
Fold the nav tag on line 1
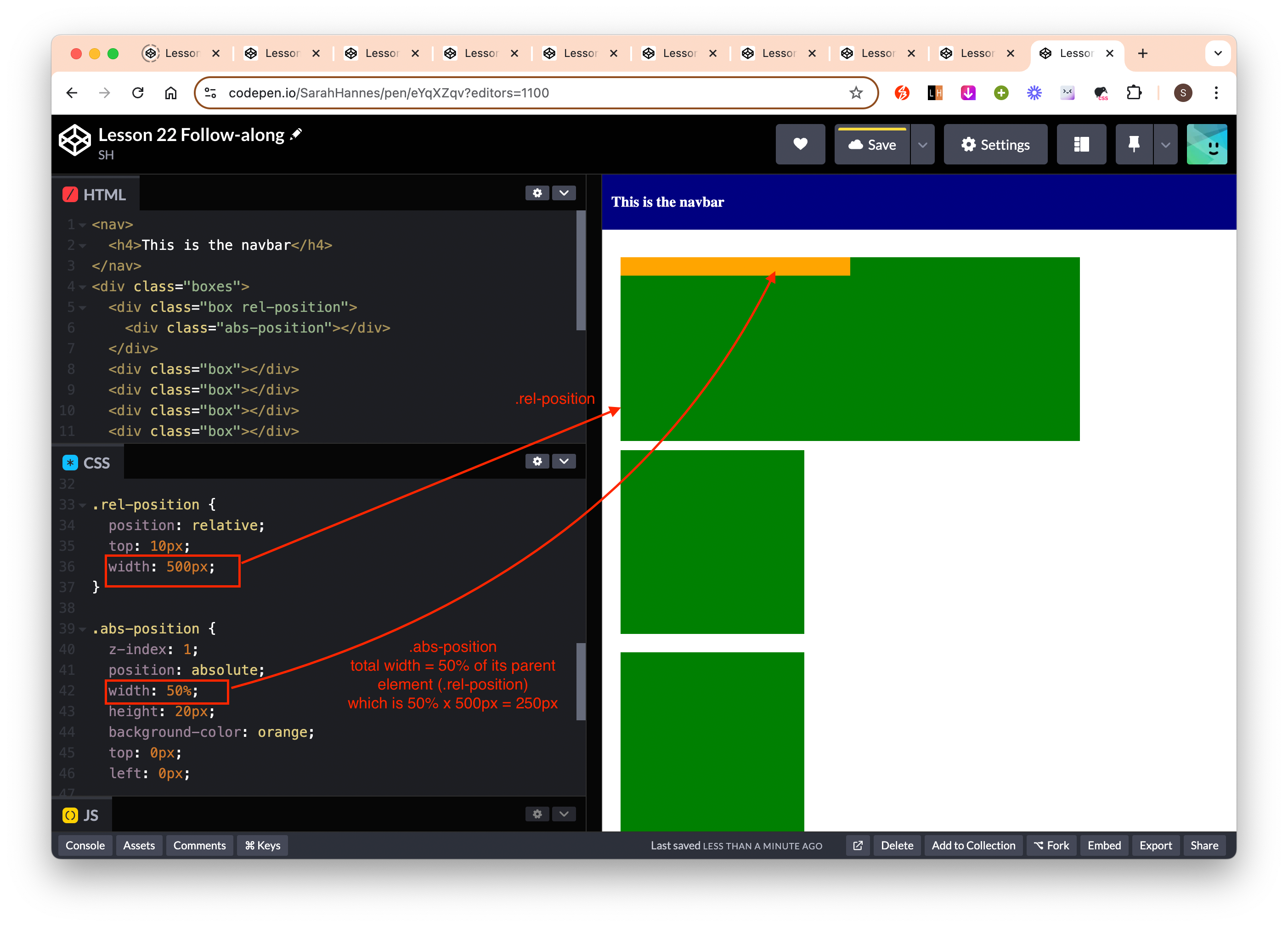pyautogui.click(x=83, y=225)
